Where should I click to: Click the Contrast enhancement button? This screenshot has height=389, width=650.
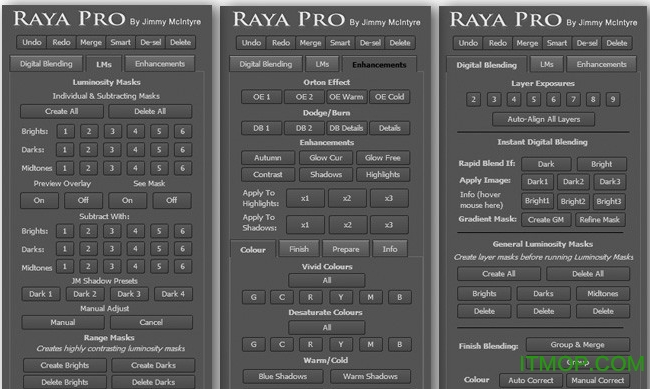(x=268, y=175)
